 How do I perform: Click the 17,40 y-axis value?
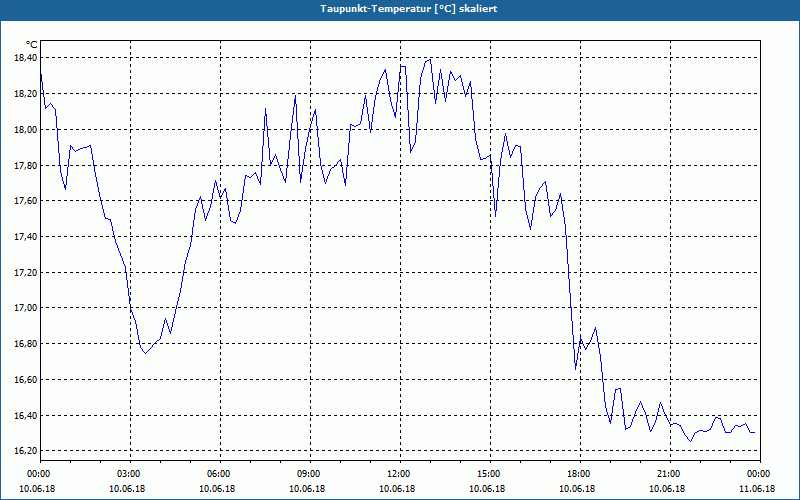[x=26, y=236]
